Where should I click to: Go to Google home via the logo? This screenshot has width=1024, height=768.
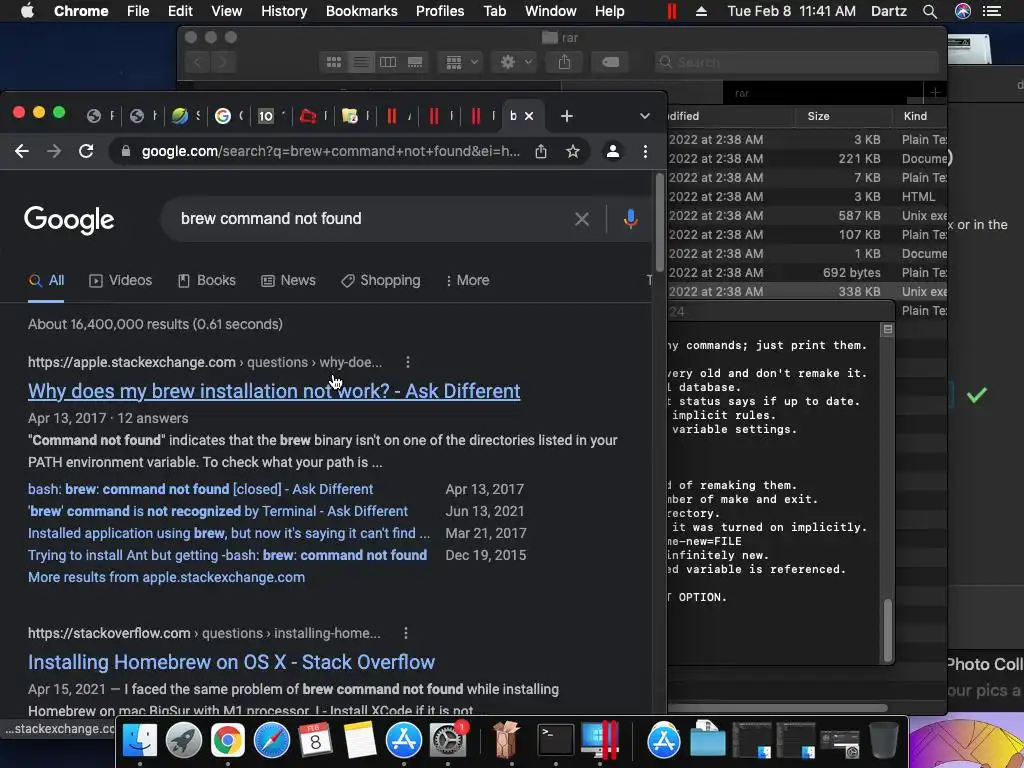coord(69,220)
